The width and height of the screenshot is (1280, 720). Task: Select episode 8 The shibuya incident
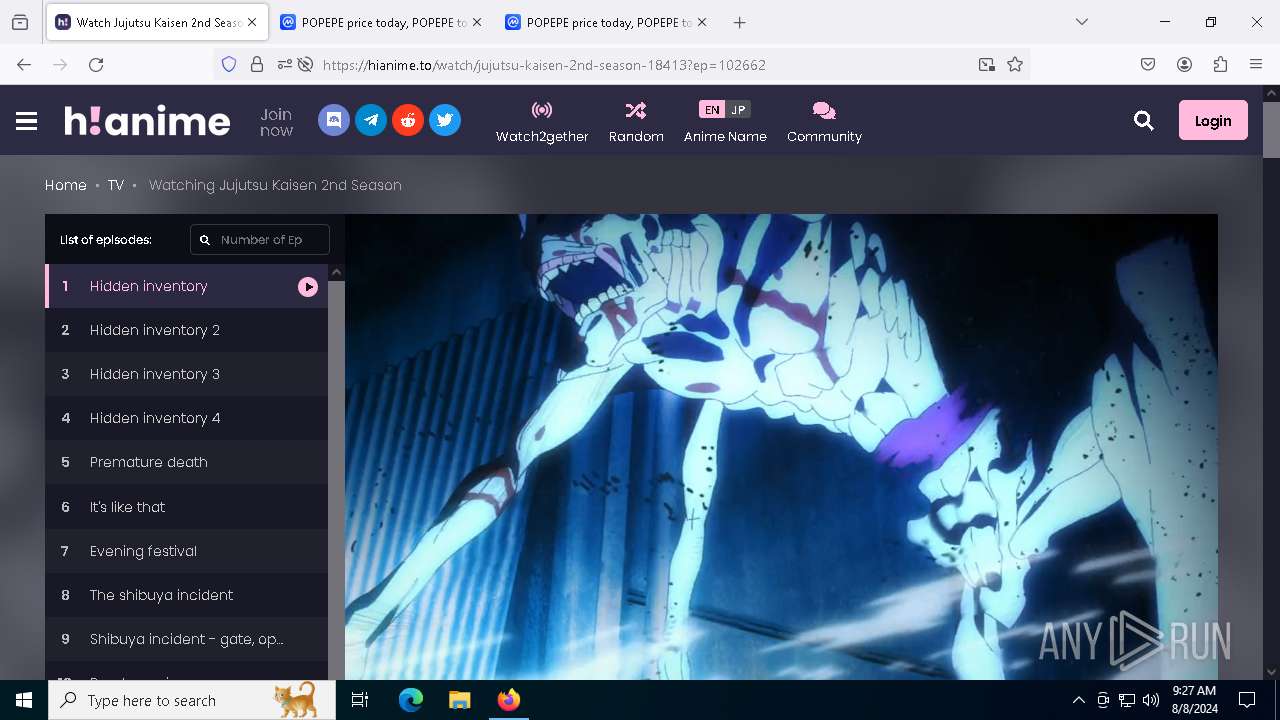(187, 595)
